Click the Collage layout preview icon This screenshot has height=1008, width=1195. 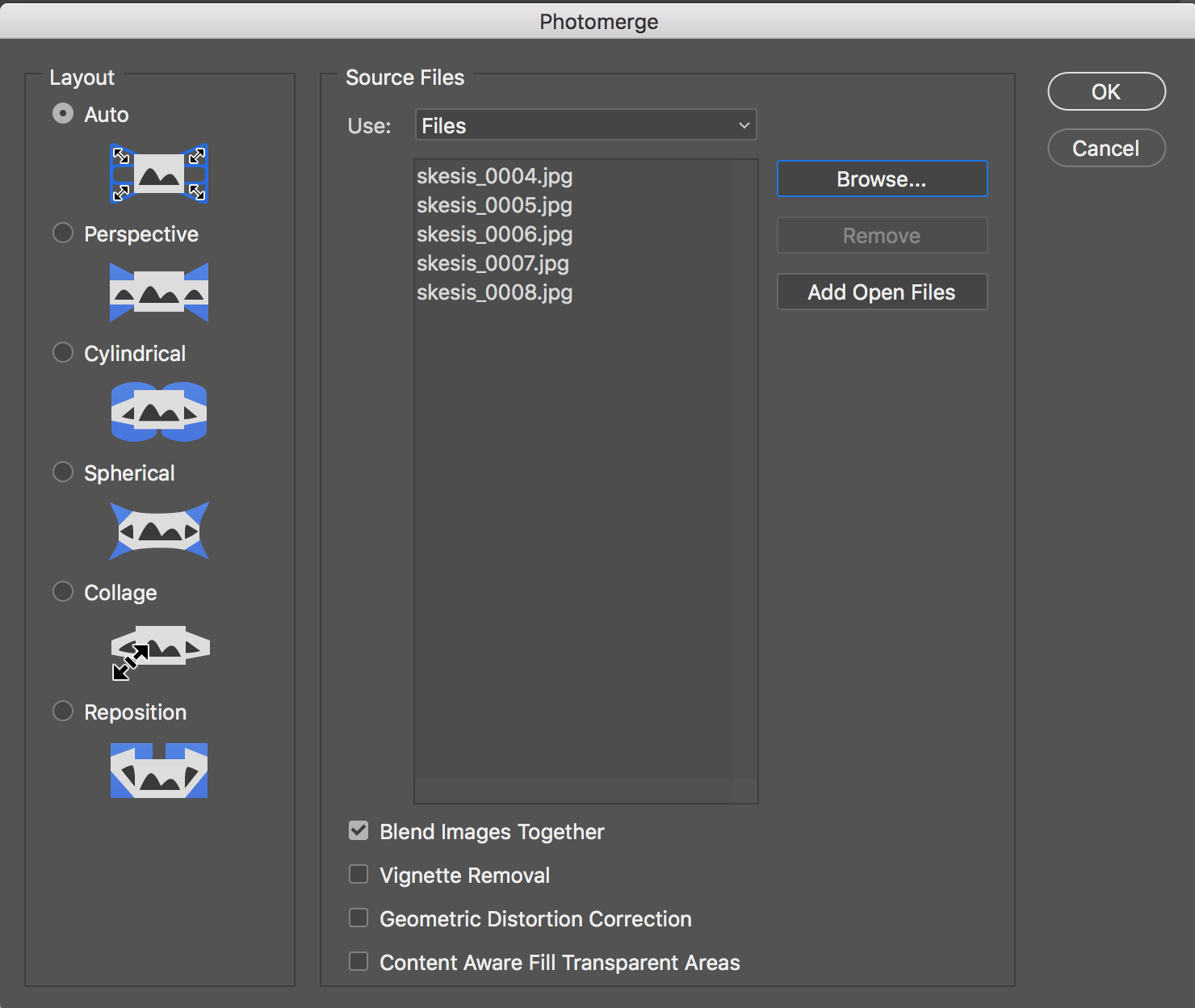coord(159,651)
